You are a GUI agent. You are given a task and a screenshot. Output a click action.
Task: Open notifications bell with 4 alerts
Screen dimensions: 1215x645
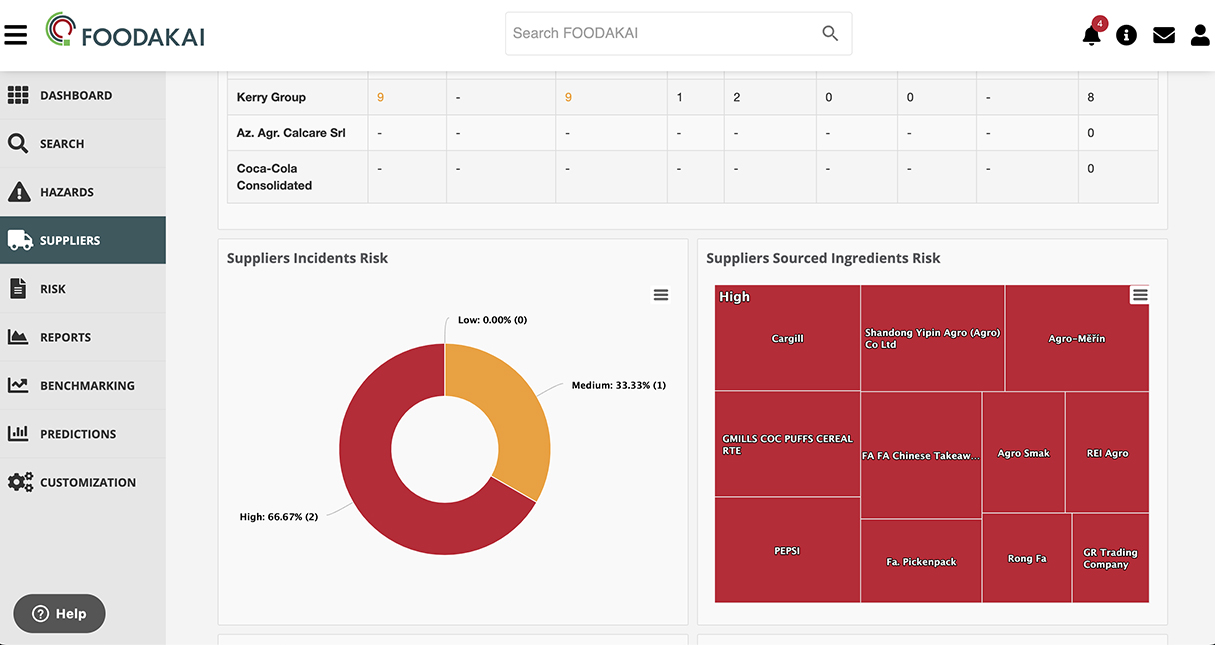pos(1091,35)
